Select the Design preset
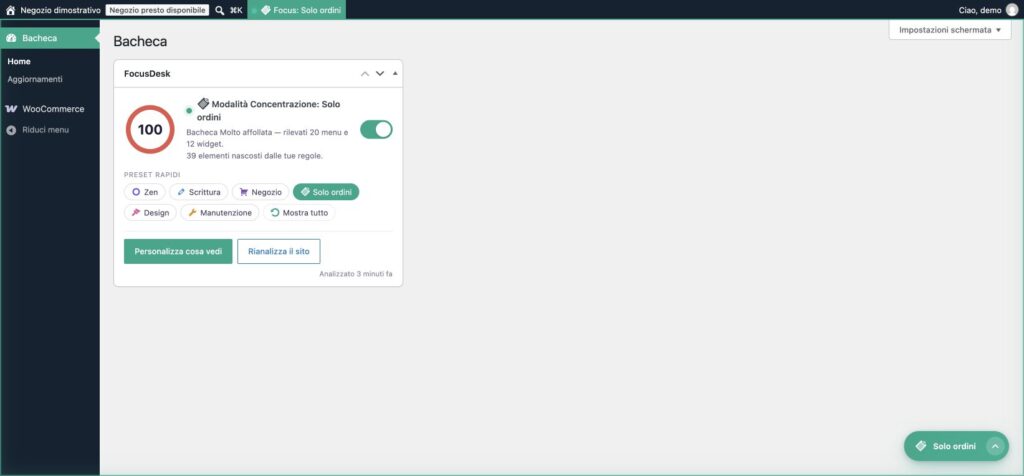Image resolution: width=1024 pixels, height=476 pixels. pyautogui.click(x=150, y=212)
